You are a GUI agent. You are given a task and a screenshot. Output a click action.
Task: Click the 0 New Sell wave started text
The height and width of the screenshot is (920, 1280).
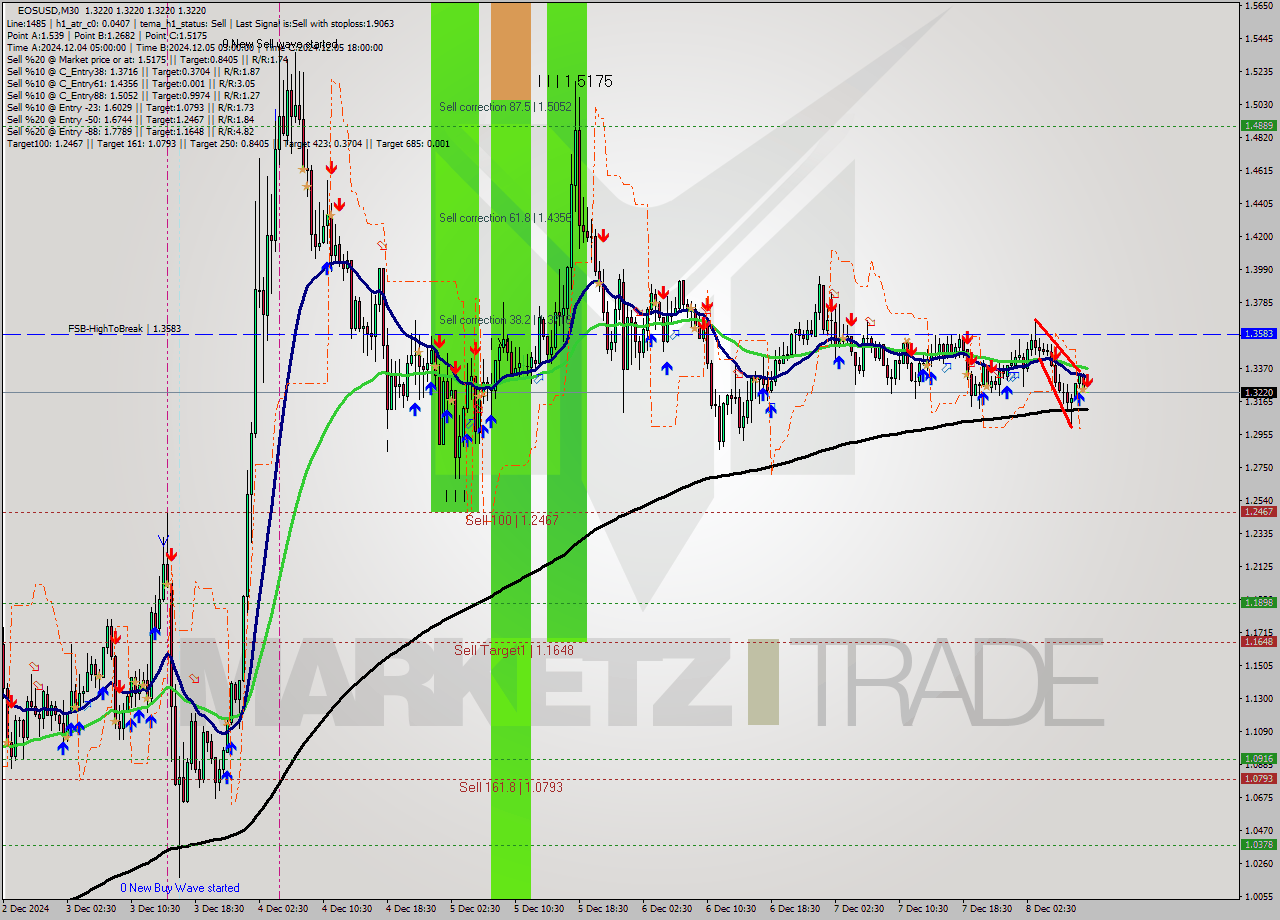click(280, 44)
